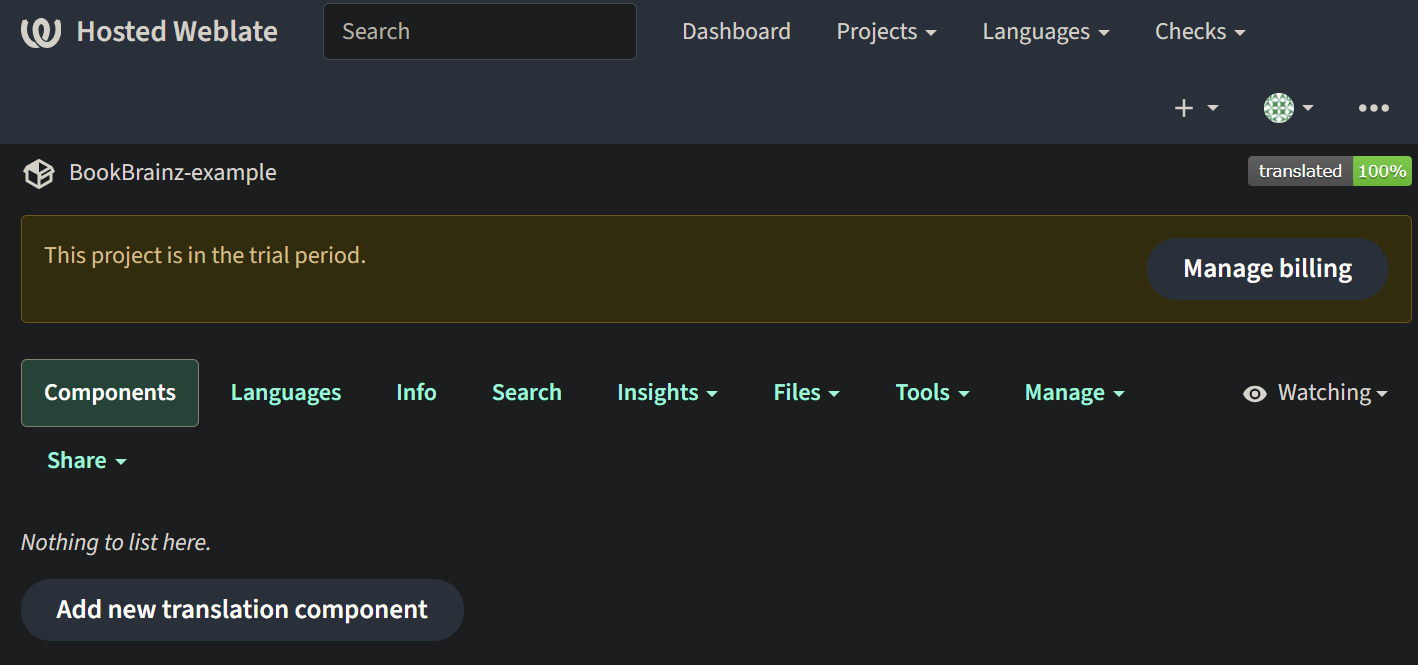Image resolution: width=1418 pixels, height=665 pixels.
Task: Click 'This project is in the trial period.' text
Action: [205, 255]
